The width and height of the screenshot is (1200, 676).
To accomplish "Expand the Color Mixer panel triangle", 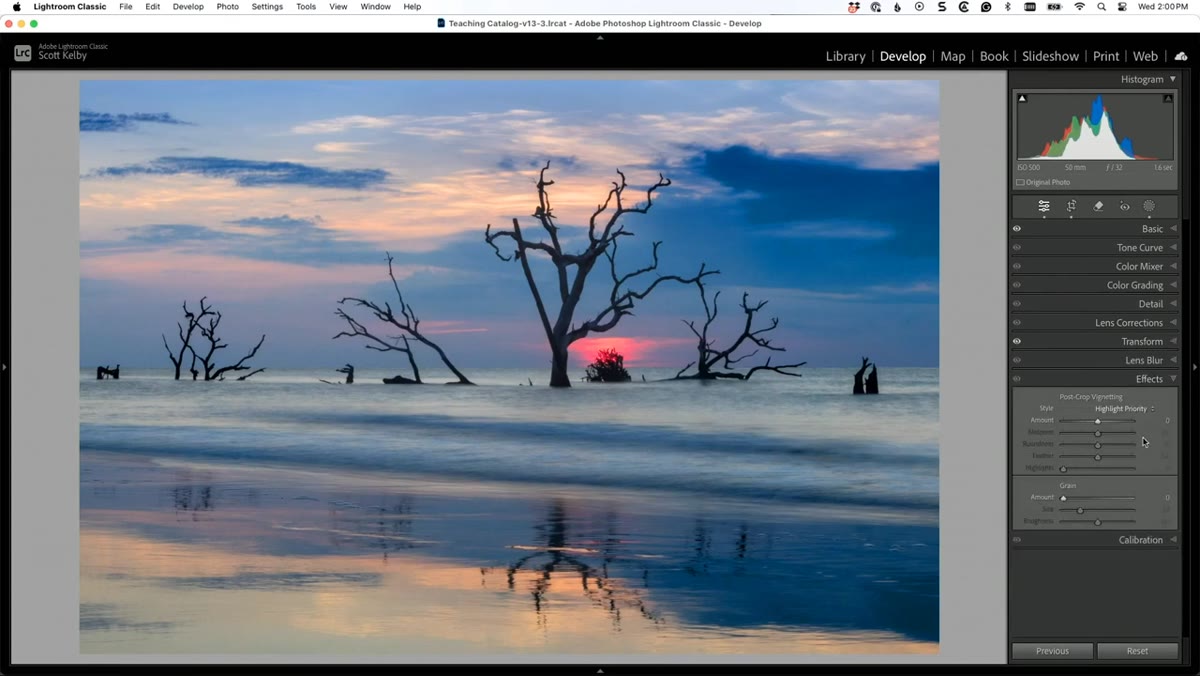I will pyautogui.click(x=1173, y=267).
